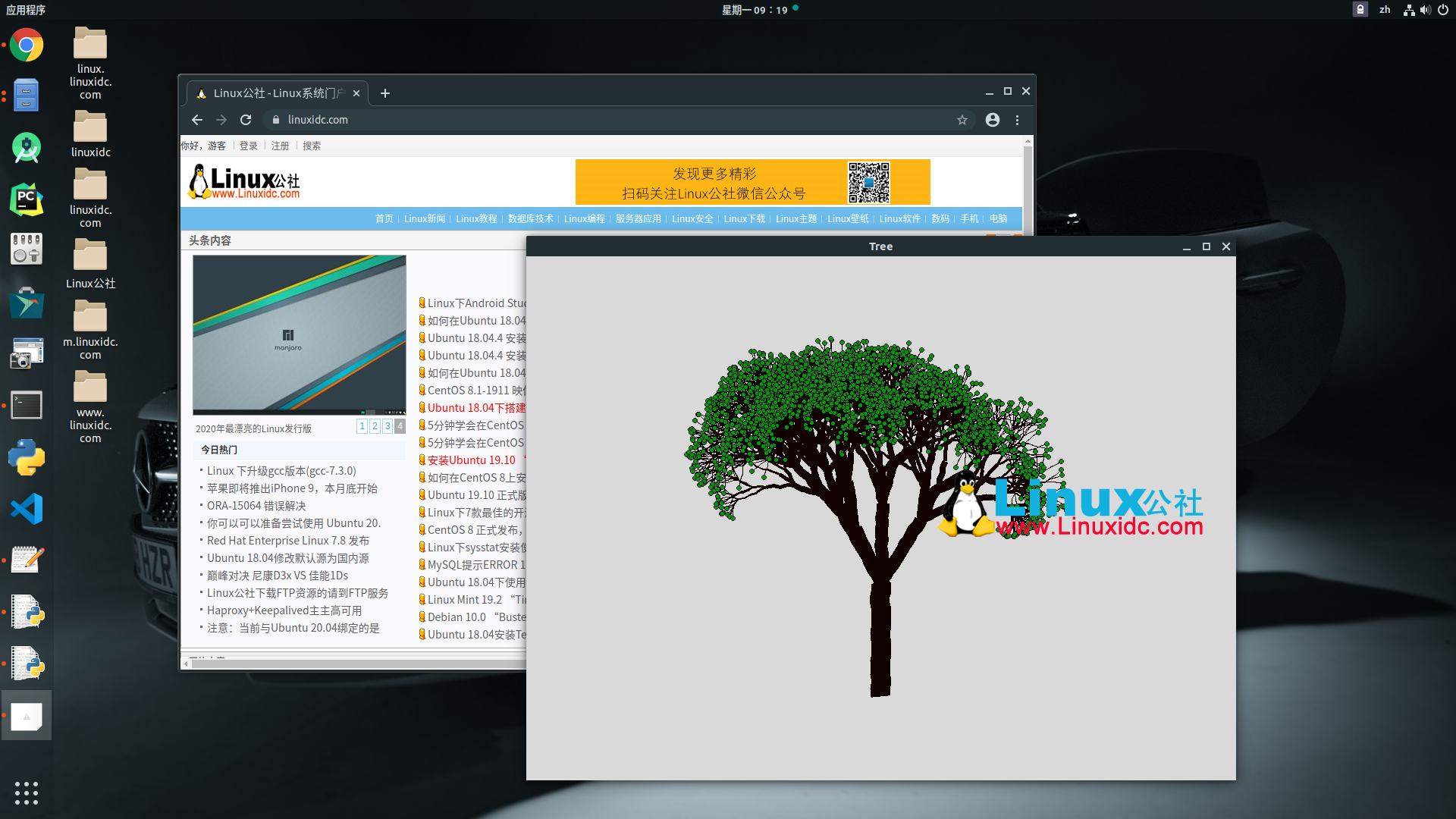The image size is (1456, 819).
Task: Open desktop folder named Linux公社
Action: point(90,263)
